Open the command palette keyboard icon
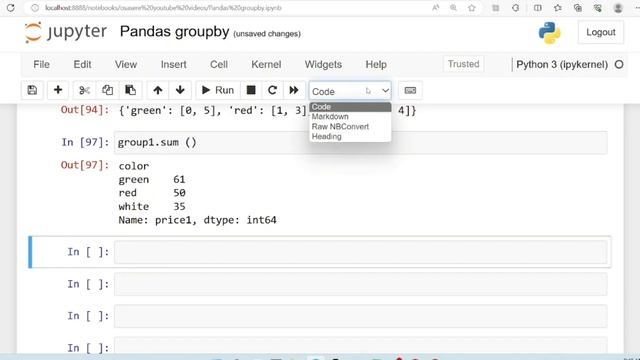Image resolution: width=640 pixels, height=360 pixels. coord(410,90)
